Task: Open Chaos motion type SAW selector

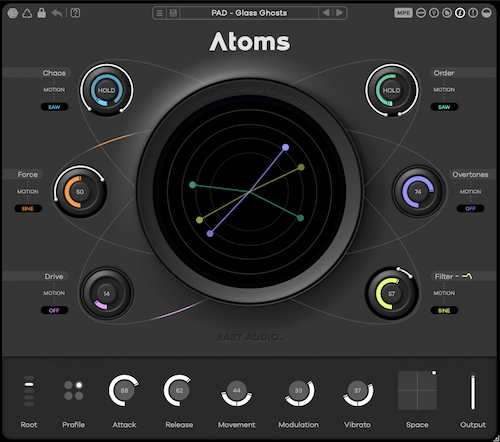Action: tap(54, 107)
